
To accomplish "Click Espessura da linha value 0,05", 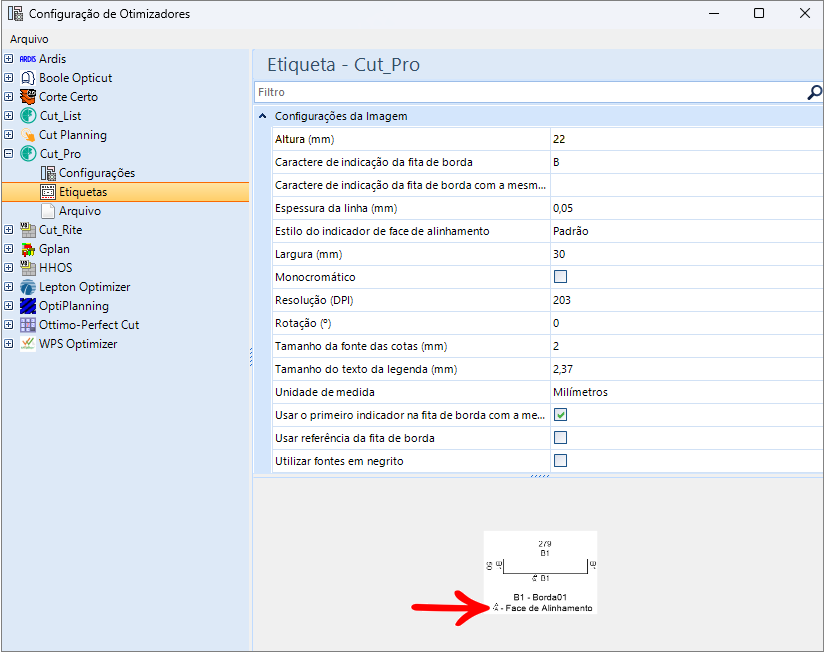I will (686, 208).
